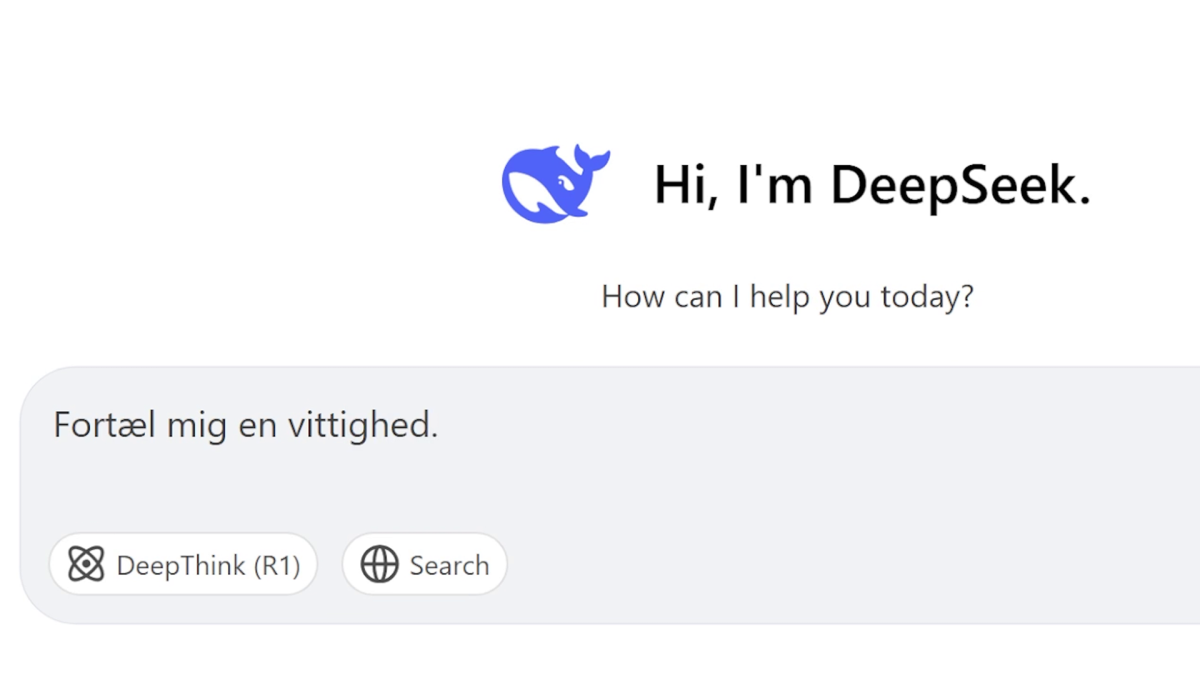Click the blue DeepSeek whale logo
This screenshot has height=675, width=1200.
pyautogui.click(x=556, y=183)
